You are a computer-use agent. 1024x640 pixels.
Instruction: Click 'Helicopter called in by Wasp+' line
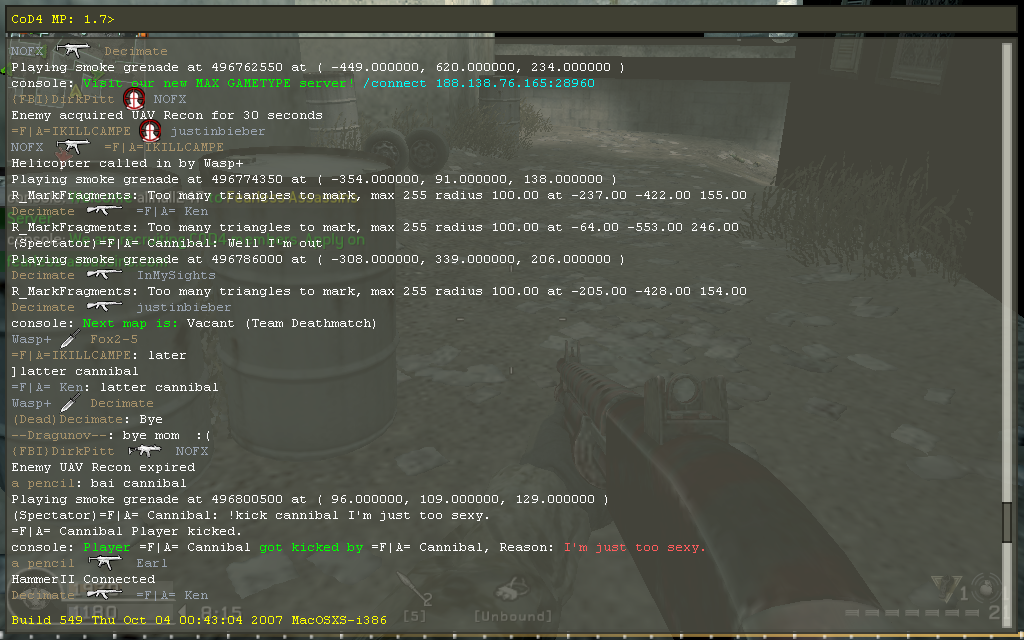127,163
